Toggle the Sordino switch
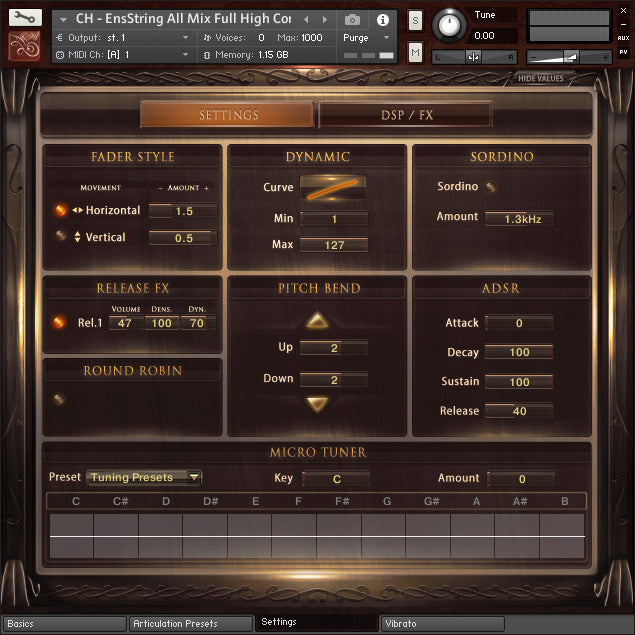The width and height of the screenshot is (635, 635). point(491,186)
